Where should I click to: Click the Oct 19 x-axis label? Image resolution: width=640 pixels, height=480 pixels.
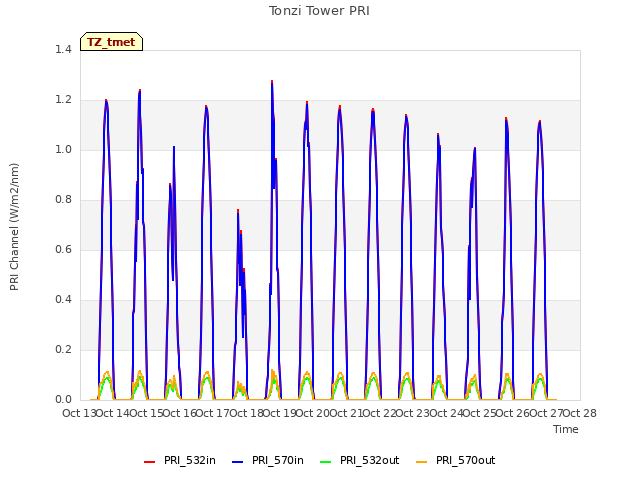[x=280, y=413]
